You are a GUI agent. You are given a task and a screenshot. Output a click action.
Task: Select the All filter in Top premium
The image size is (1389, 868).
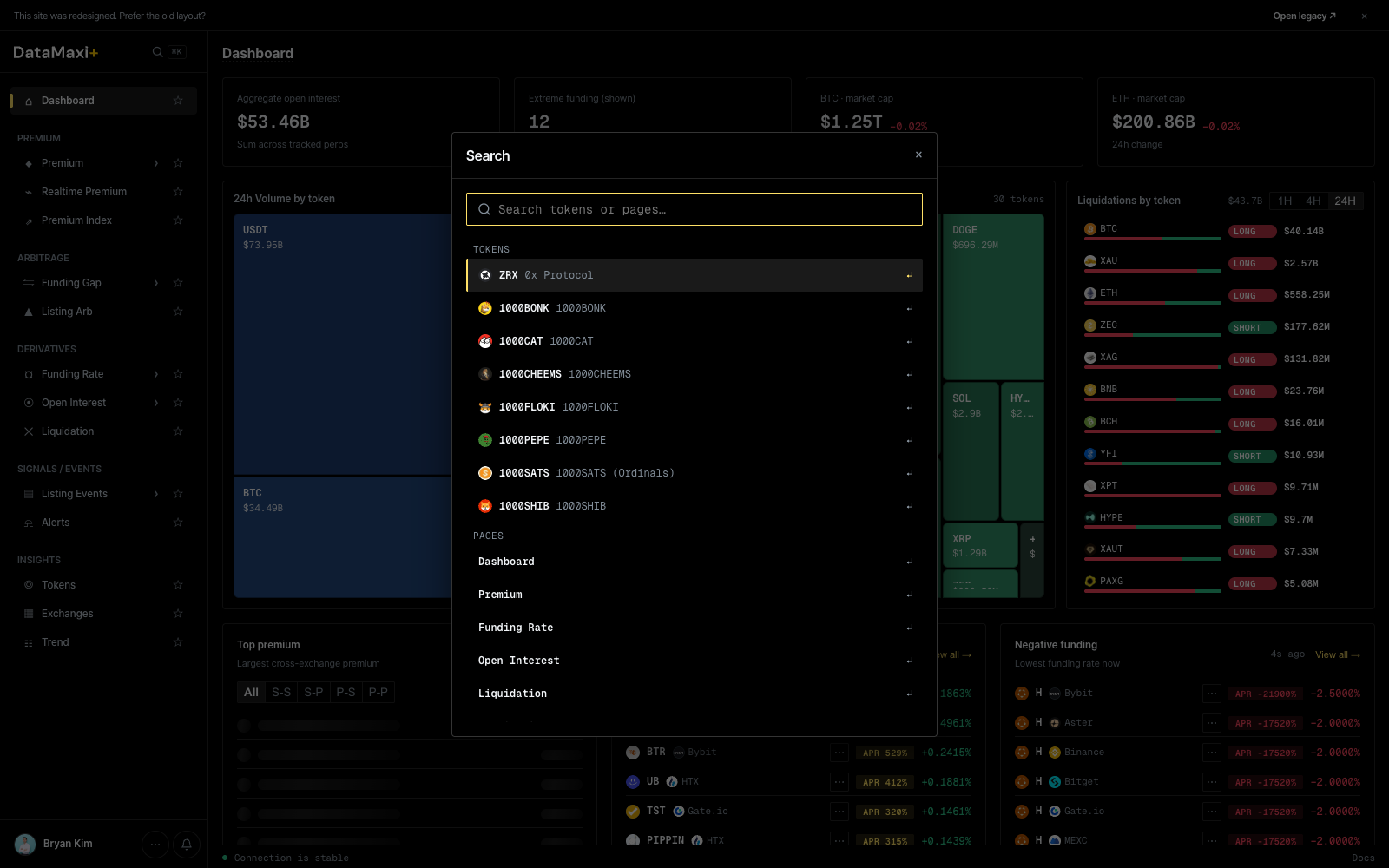click(251, 692)
